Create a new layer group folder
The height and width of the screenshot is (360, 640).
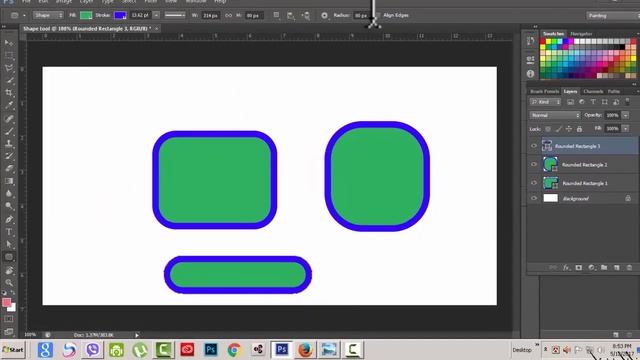pyautogui.click(x=604, y=267)
